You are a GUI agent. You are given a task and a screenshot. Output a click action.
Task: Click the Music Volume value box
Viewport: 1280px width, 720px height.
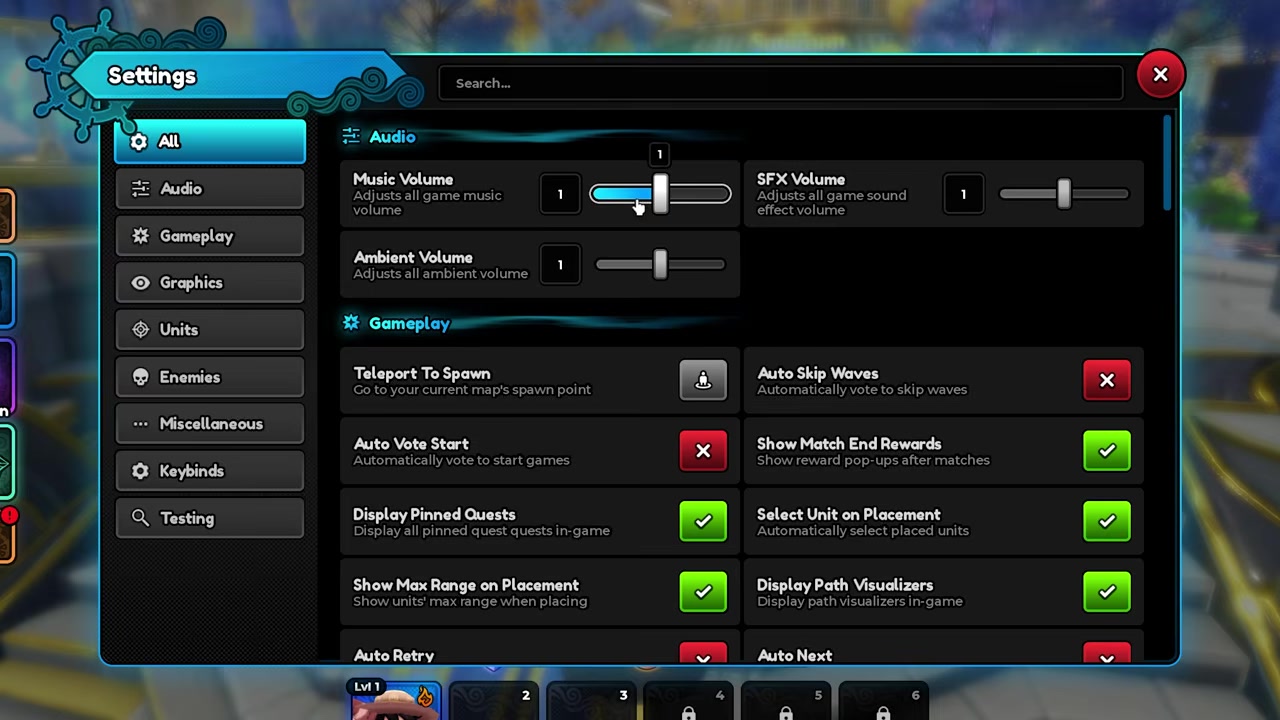pos(560,194)
